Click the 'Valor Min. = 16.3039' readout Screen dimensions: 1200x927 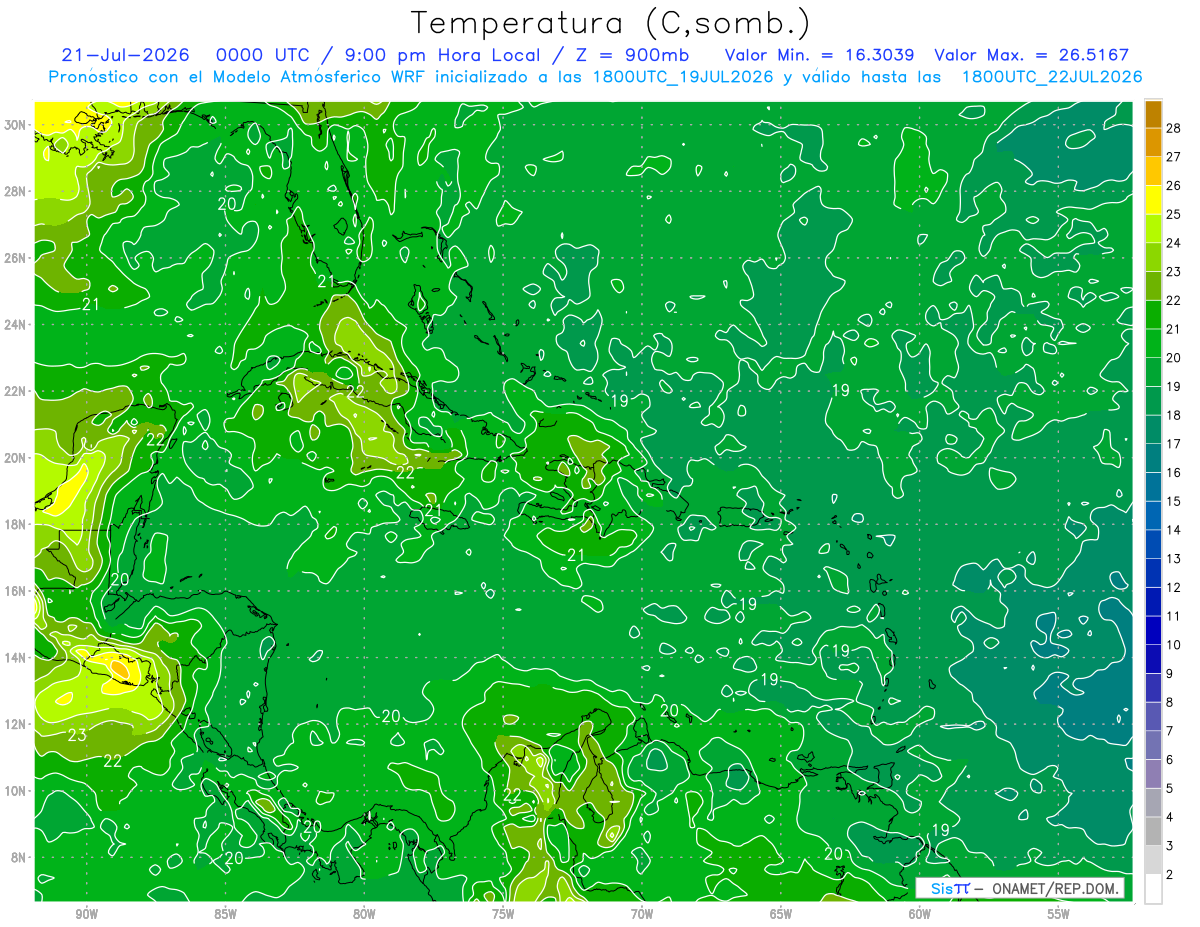[820, 55]
